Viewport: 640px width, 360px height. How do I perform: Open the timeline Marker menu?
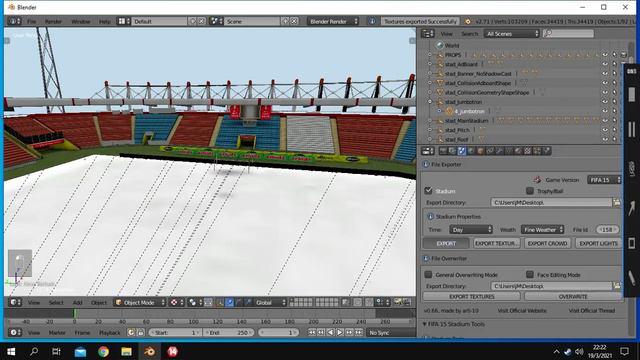tap(57, 333)
